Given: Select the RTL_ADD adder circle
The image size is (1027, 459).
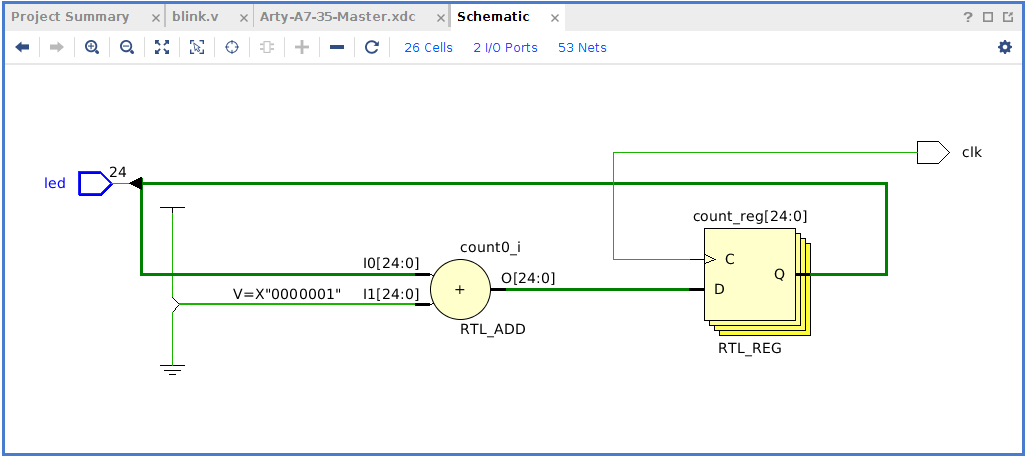Looking at the screenshot, I should point(460,289).
